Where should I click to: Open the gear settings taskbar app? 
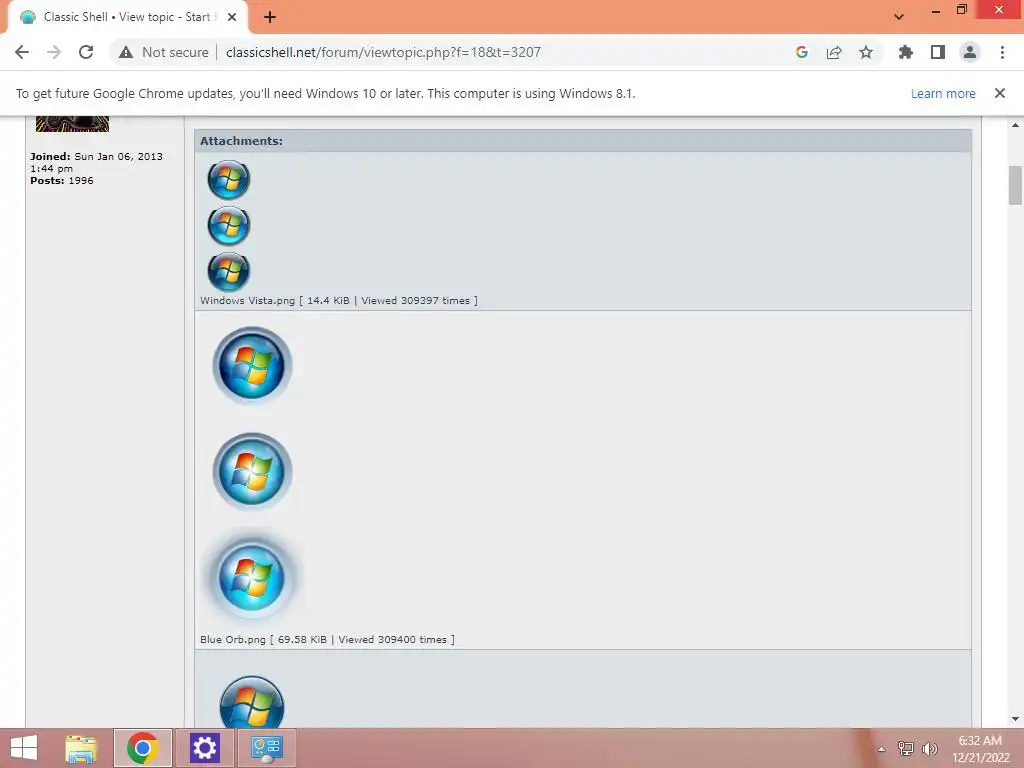click(204, 748)
